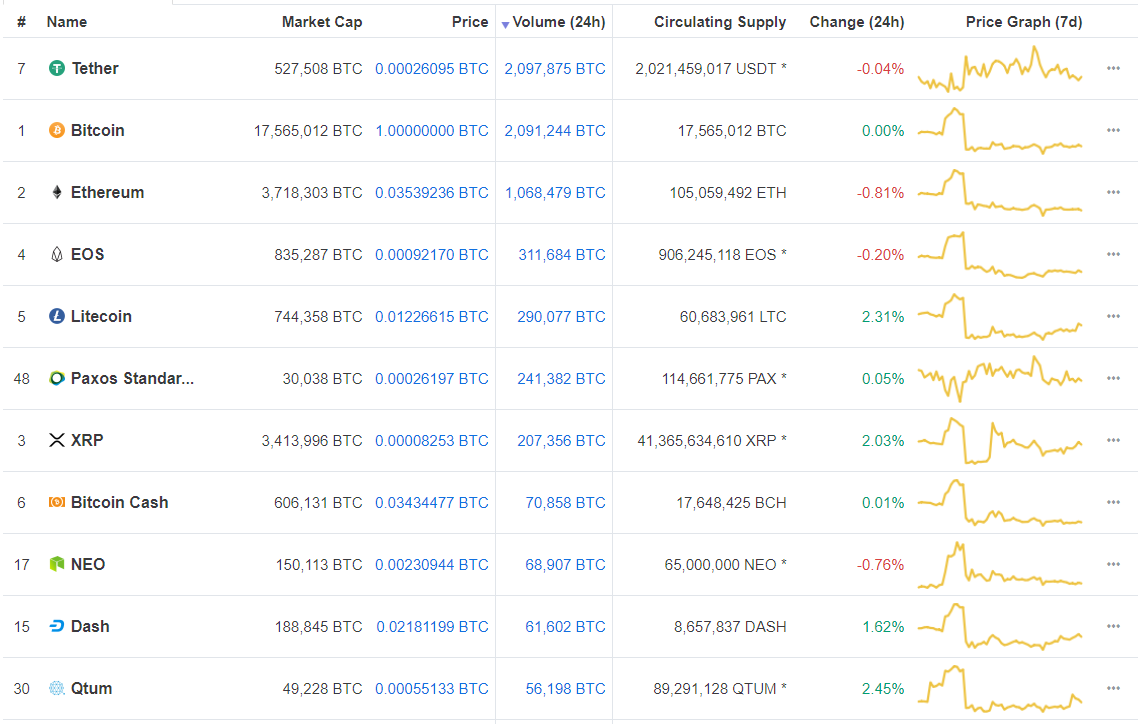Click the Tether coin logo icon
Screen dimensions: 1138x724
pos(57,68)
